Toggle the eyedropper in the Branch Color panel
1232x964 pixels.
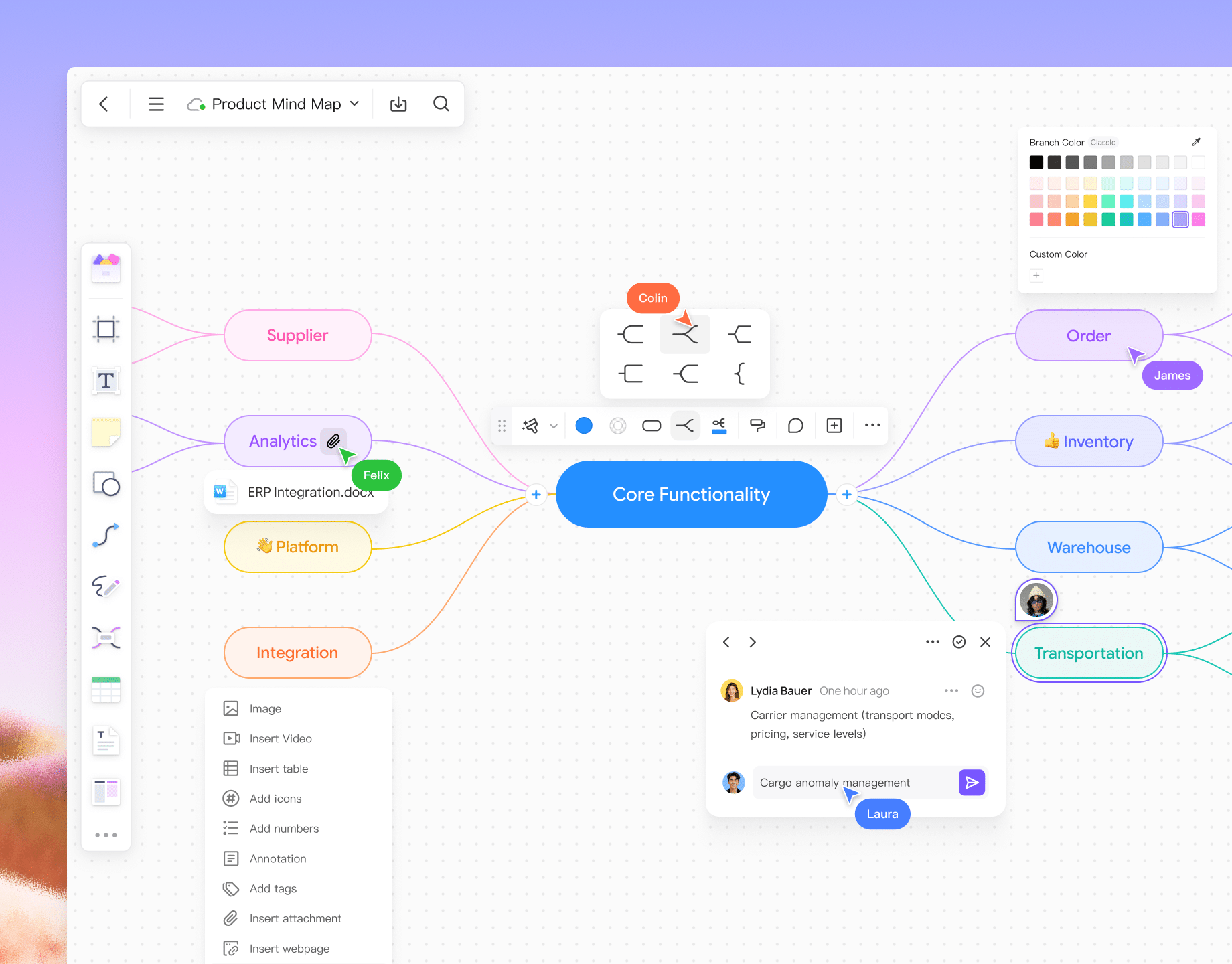[1197, 141]
